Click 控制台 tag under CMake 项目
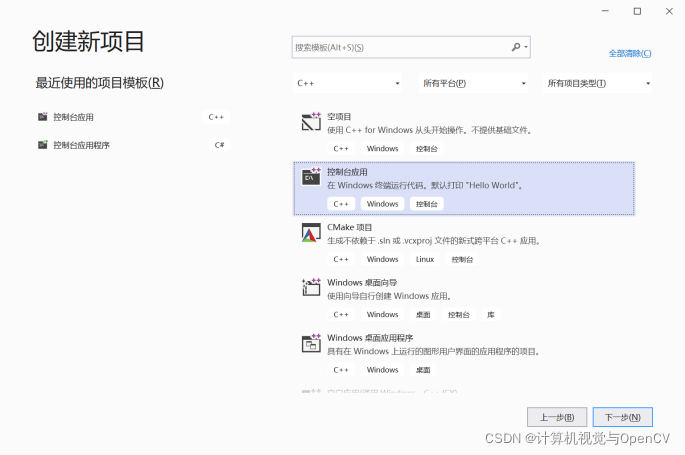The width and height of the screenshot is (685, 455). [462, 259]
